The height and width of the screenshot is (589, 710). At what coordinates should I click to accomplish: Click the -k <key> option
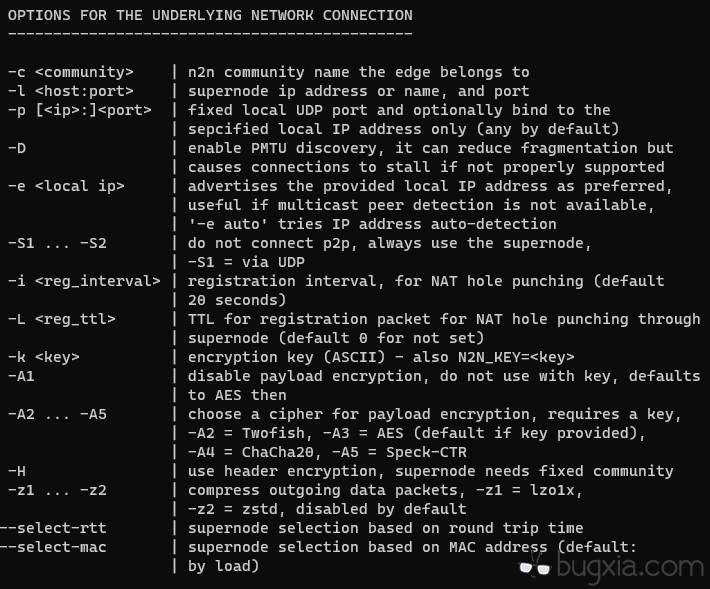coord(45,357)
